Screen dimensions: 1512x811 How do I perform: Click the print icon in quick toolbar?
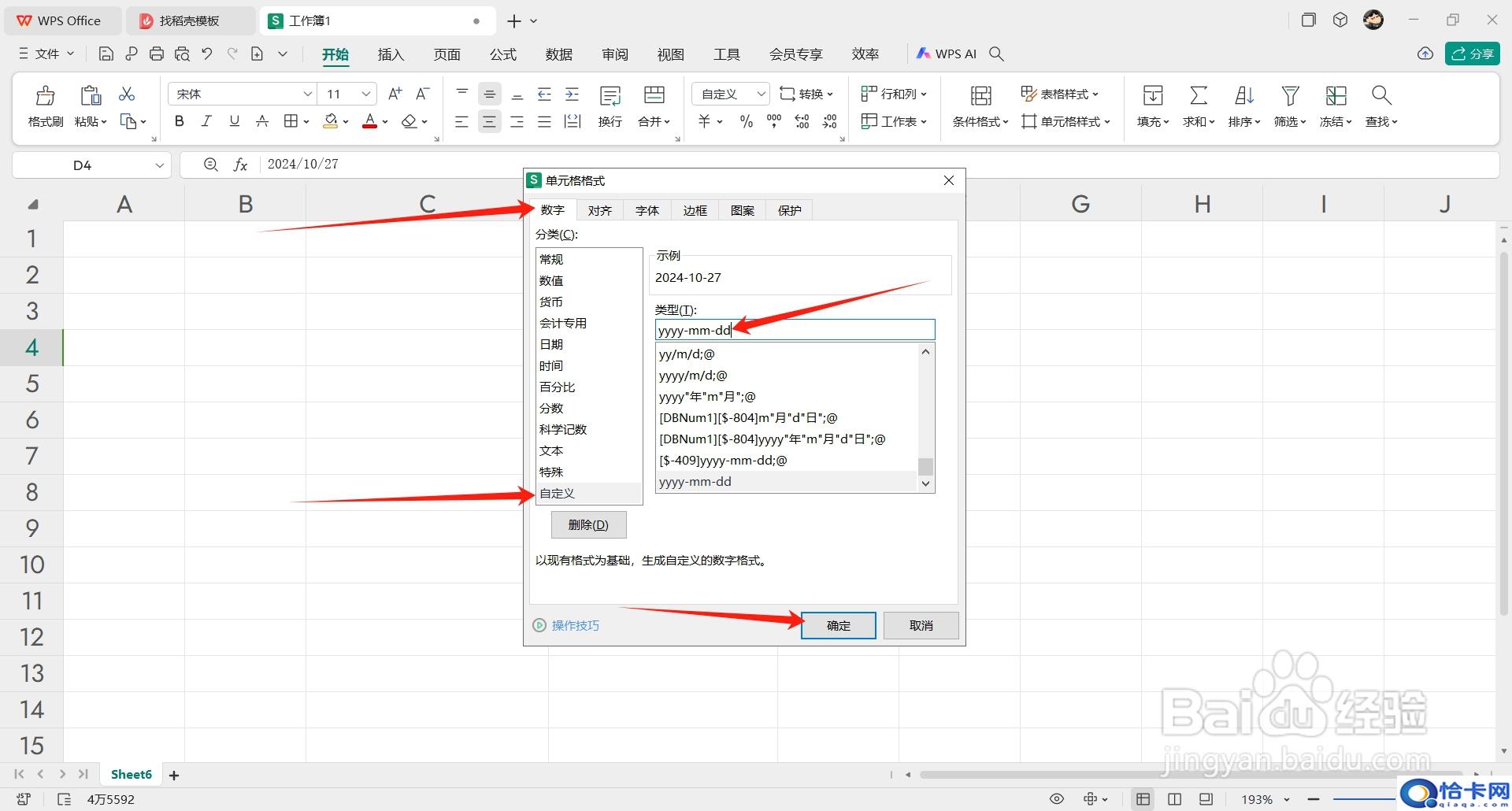[157, 54]
